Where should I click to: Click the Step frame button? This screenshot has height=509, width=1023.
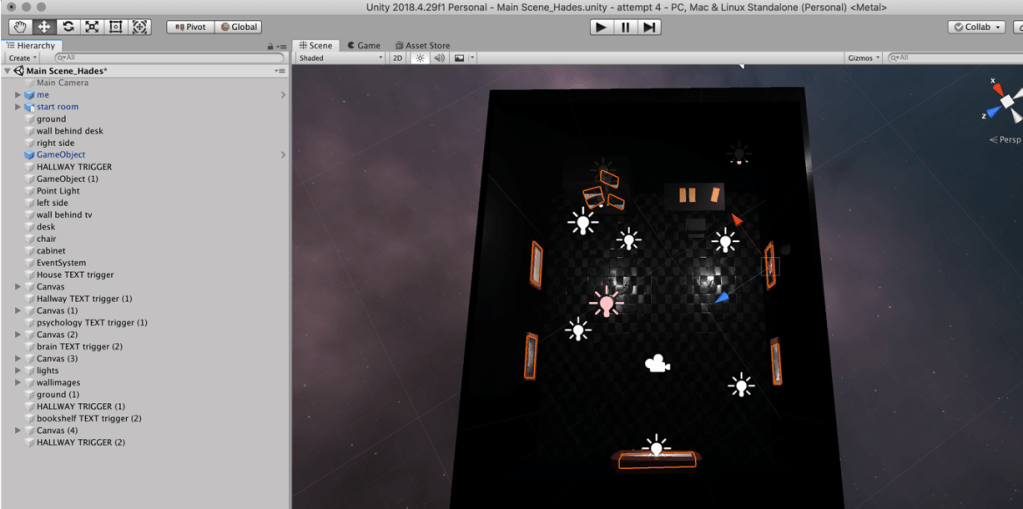point(650,27)
